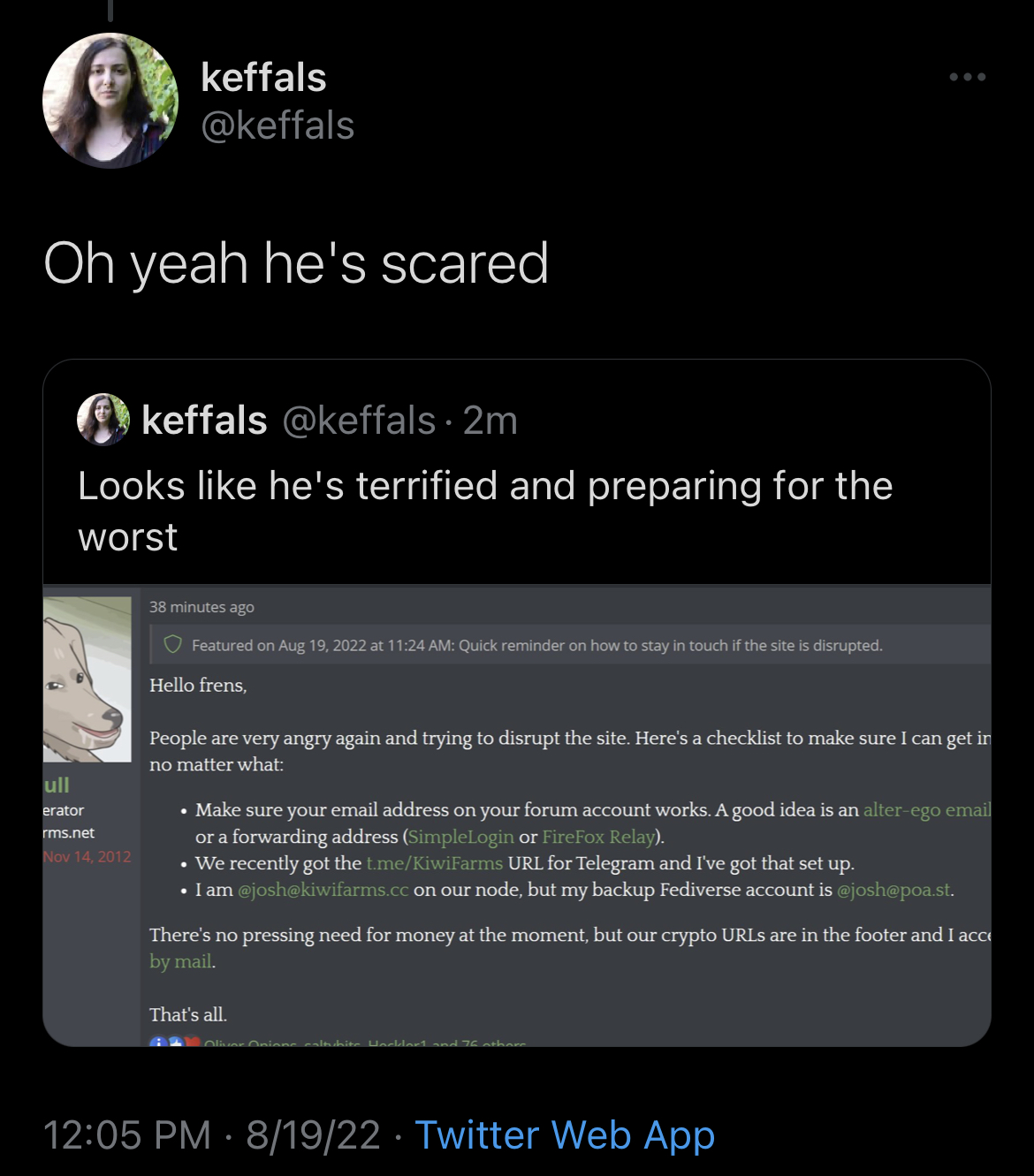The image size is (1034, 1176).
Task: Click the quoted tweet's keffals author name
Action: coord(204,421)
